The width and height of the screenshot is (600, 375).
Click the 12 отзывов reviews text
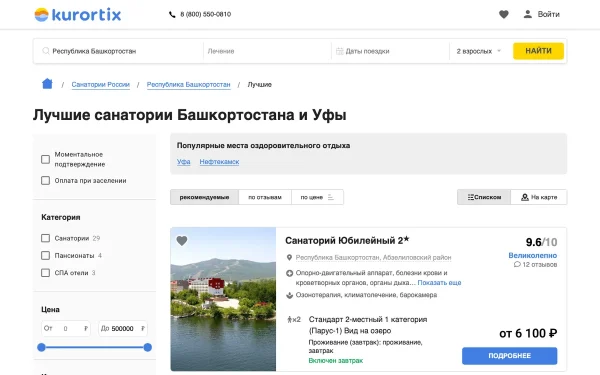(x=540, y=265)
